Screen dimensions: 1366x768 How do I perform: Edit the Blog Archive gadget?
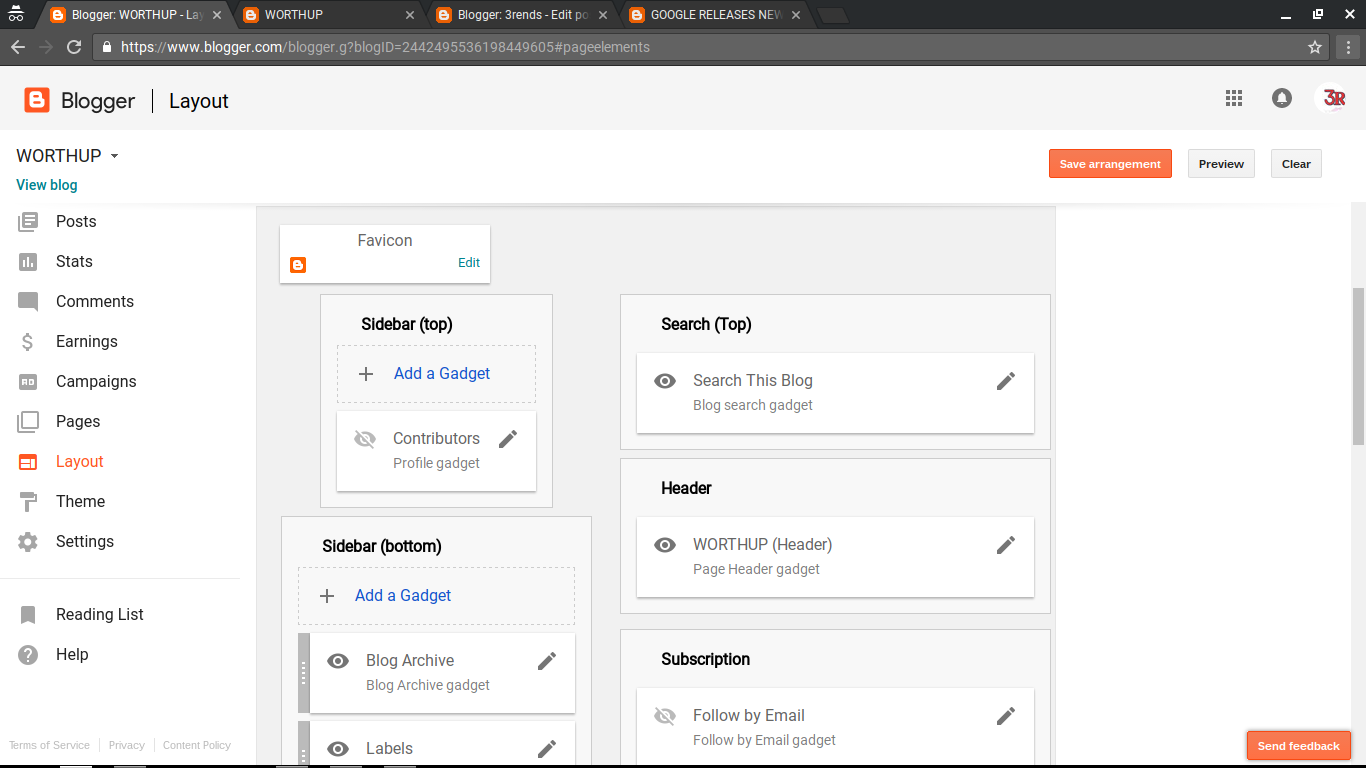(547, 660)
